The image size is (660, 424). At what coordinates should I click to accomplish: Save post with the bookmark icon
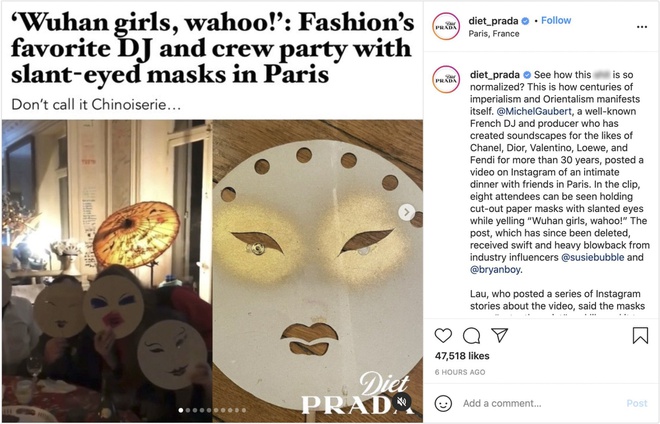640,336
